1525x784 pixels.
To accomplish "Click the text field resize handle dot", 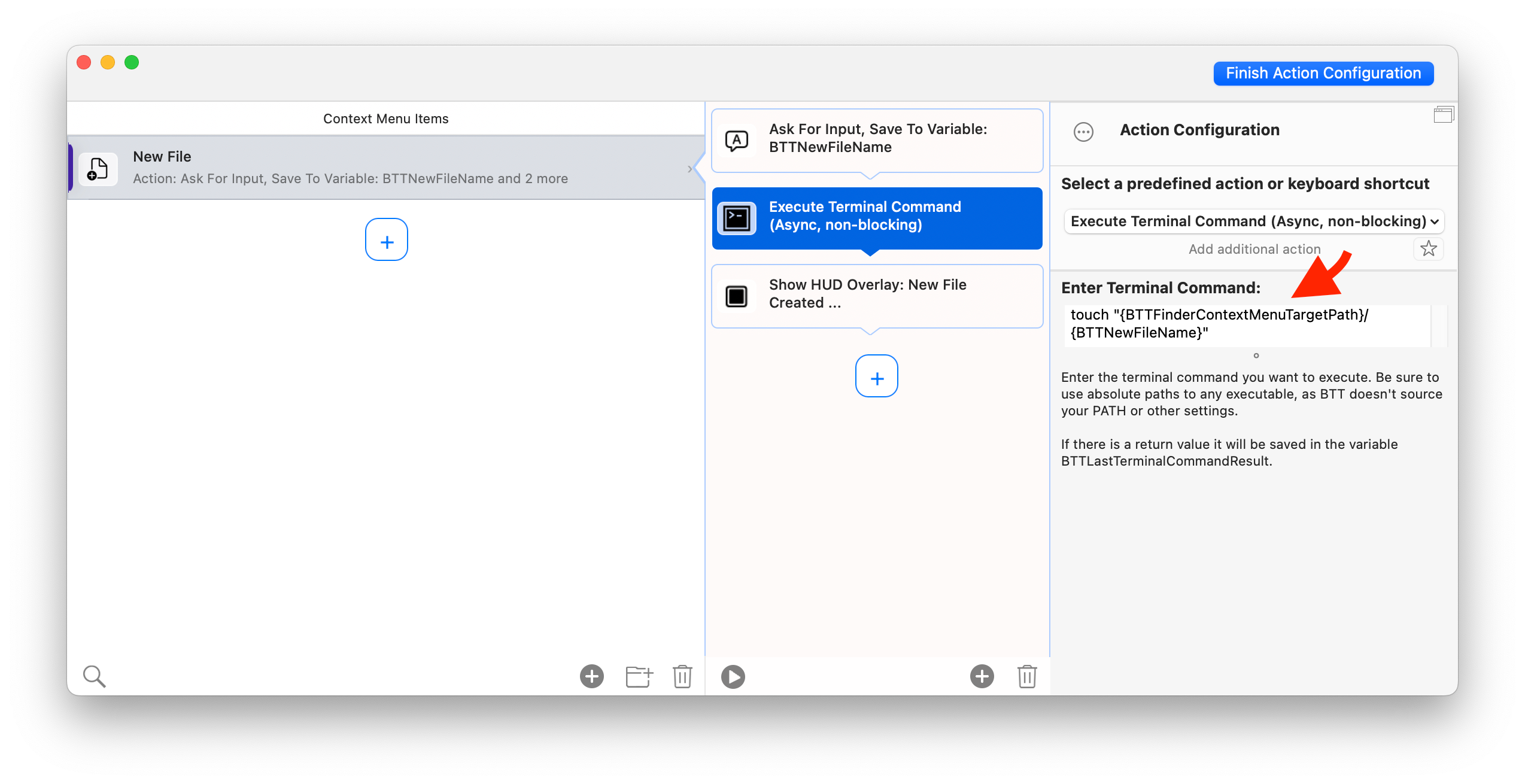I will (x=1256, y=355).
